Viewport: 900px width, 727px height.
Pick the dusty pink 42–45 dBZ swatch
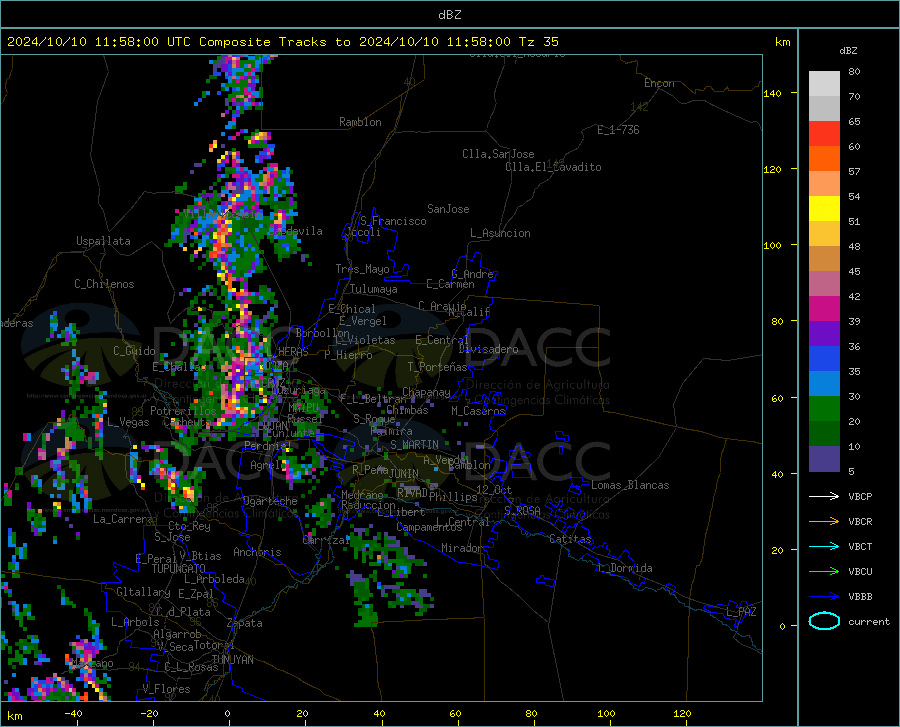click(824, 284)
